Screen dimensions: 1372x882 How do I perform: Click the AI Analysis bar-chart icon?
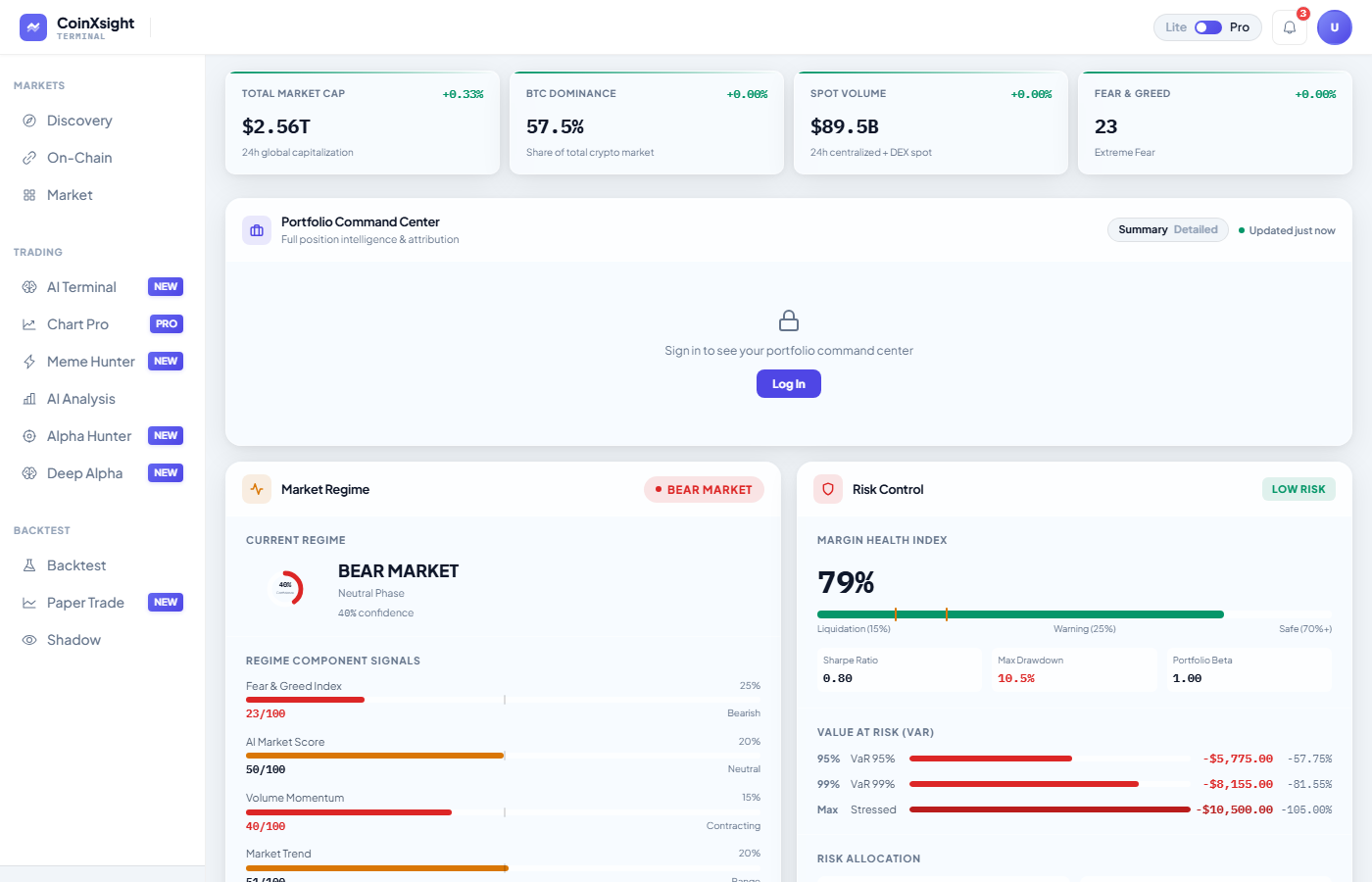click(x=29, y=399)
